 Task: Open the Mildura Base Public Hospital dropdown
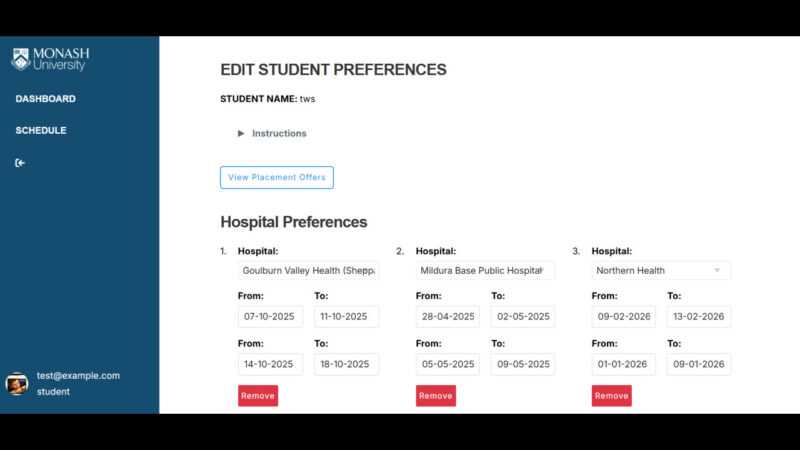[x=485, y=270]
